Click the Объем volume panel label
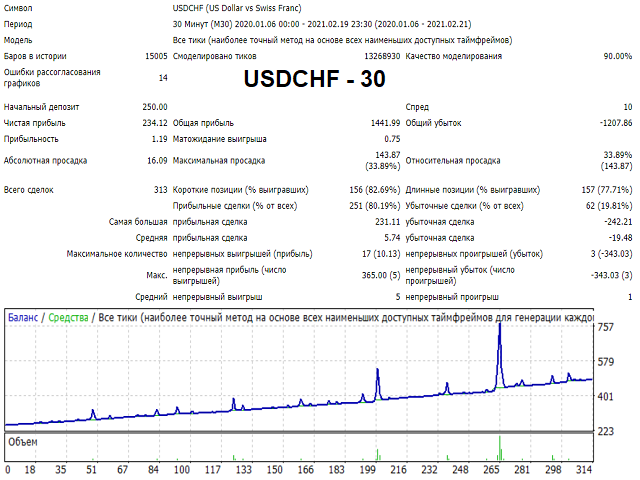640x480 pixels. (x=23, y=442)
